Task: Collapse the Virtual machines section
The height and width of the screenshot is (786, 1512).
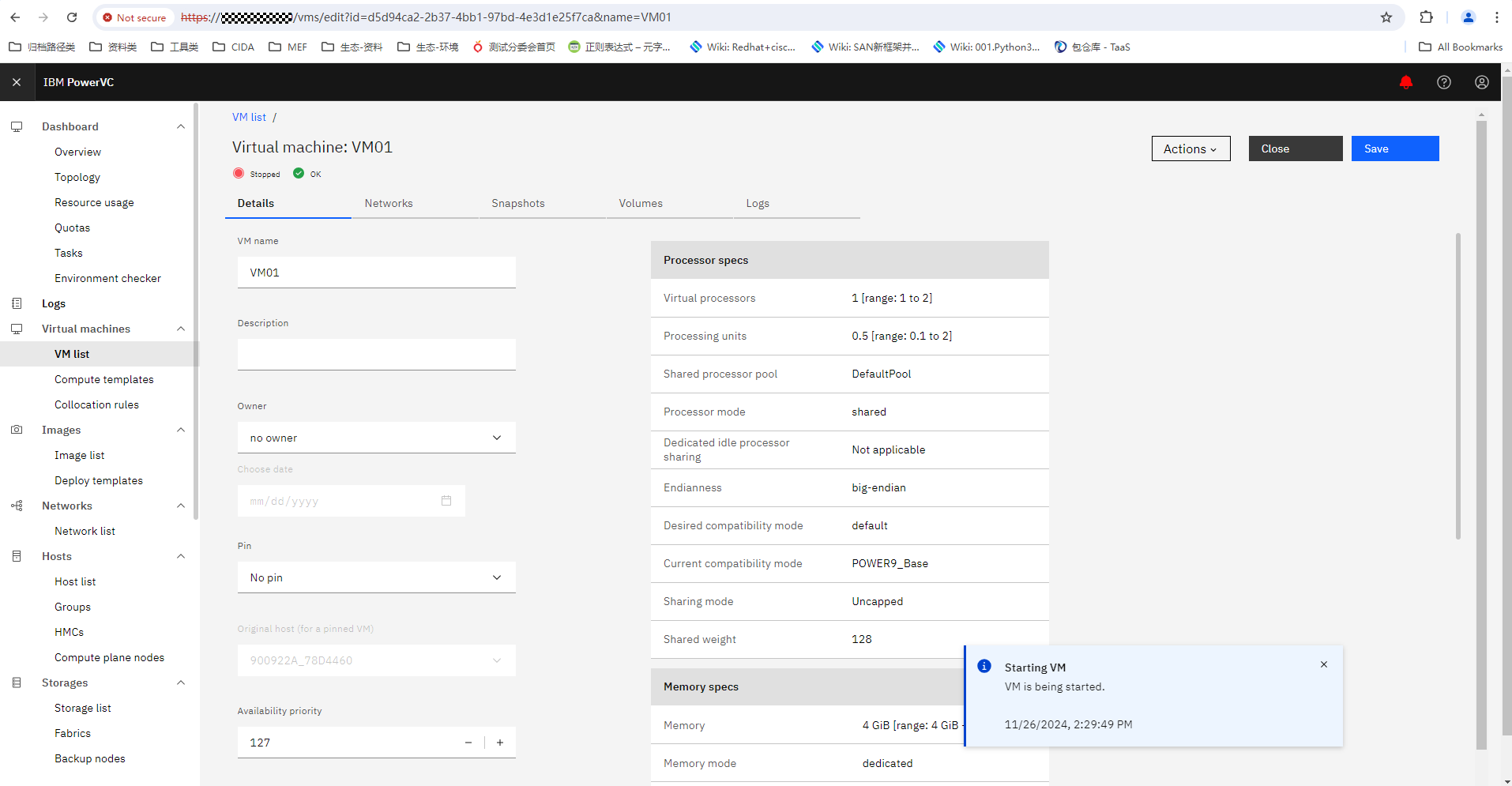Action: [x=181, y=329]
